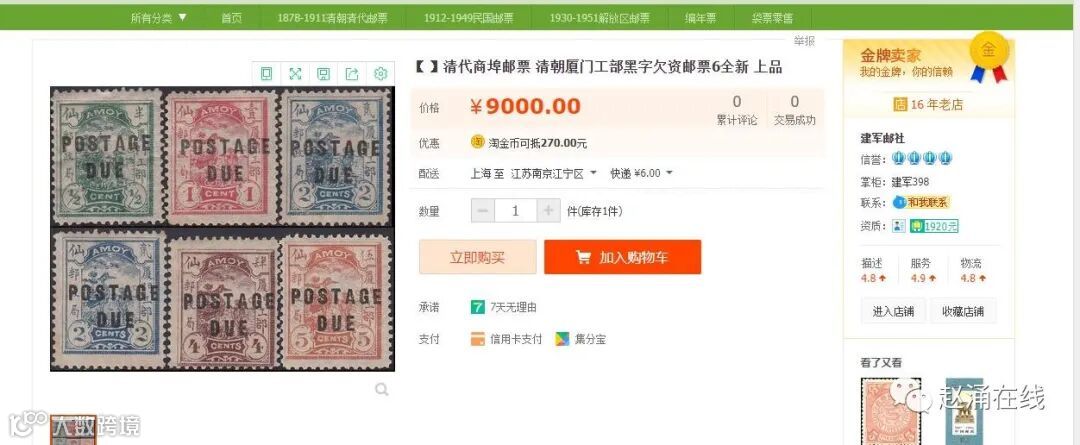Click the 进入店铺 enter shop button
The width and height of the screenshot is (1080, 445).
893,311
